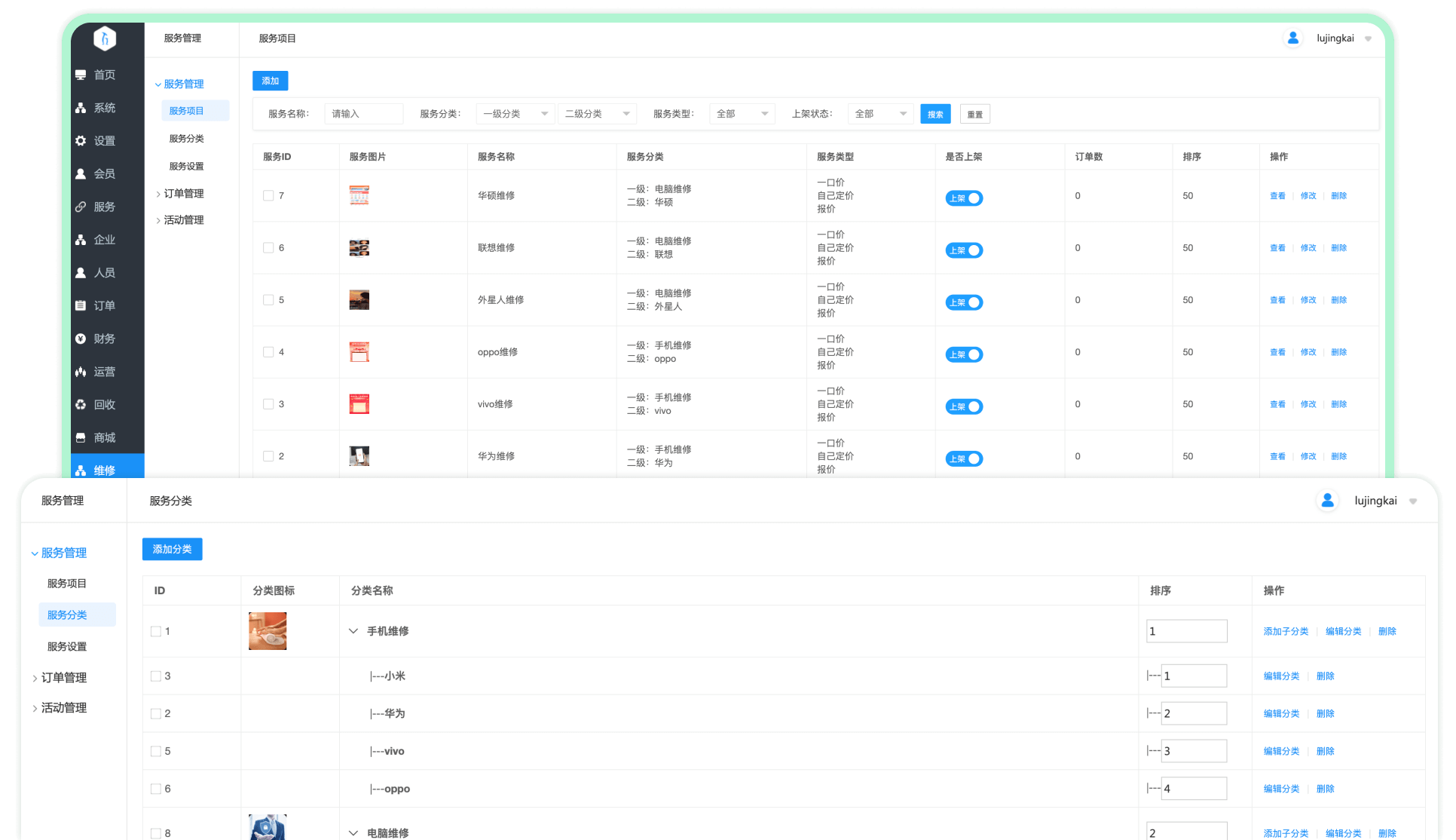The image size is (1456, 840).
Task: Select the 会员 member person icon
Action: tap(81, 173)
